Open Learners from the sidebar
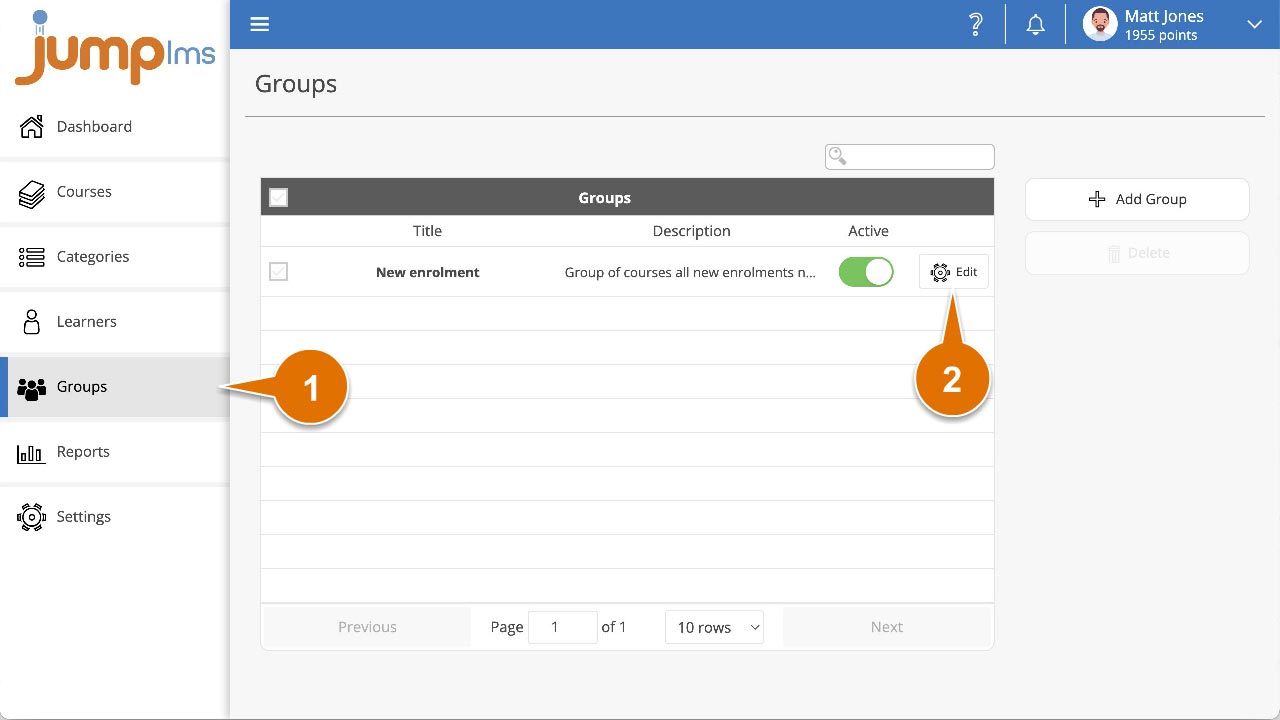The image size is (1280, 720). pos(115,322)
